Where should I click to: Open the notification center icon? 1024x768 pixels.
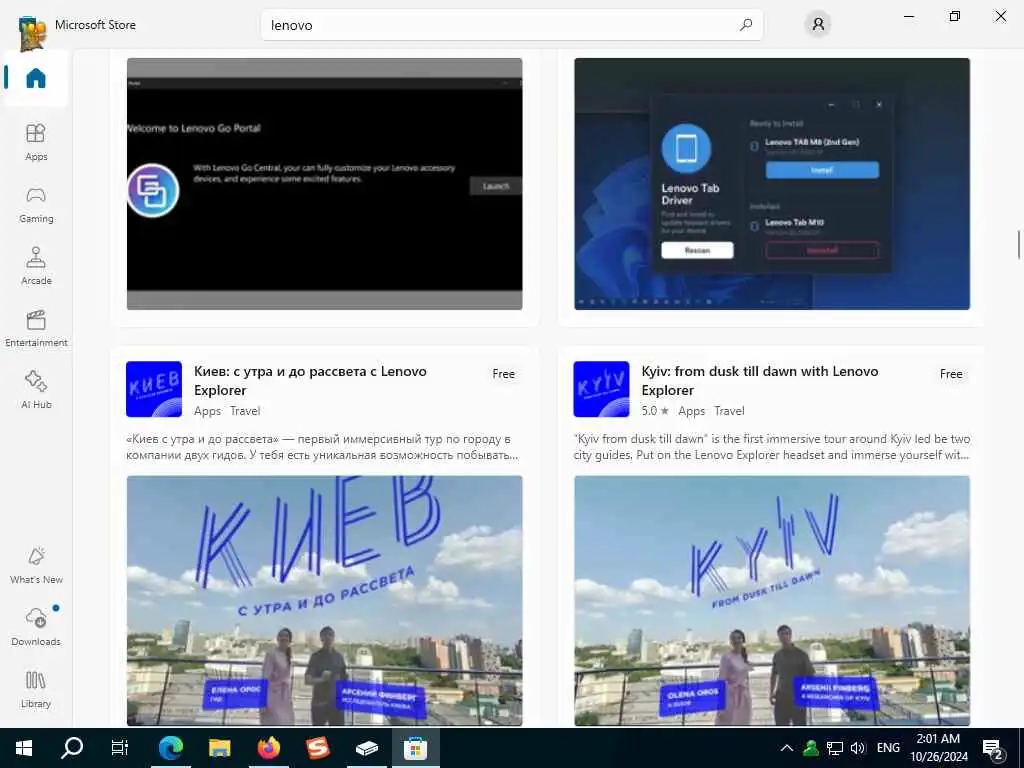(x=993, y=748)
